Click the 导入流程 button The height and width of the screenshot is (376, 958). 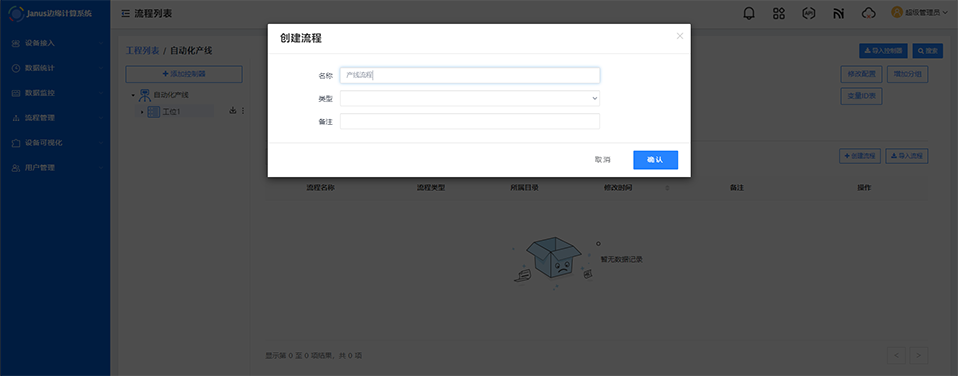(x=907, y=157)
